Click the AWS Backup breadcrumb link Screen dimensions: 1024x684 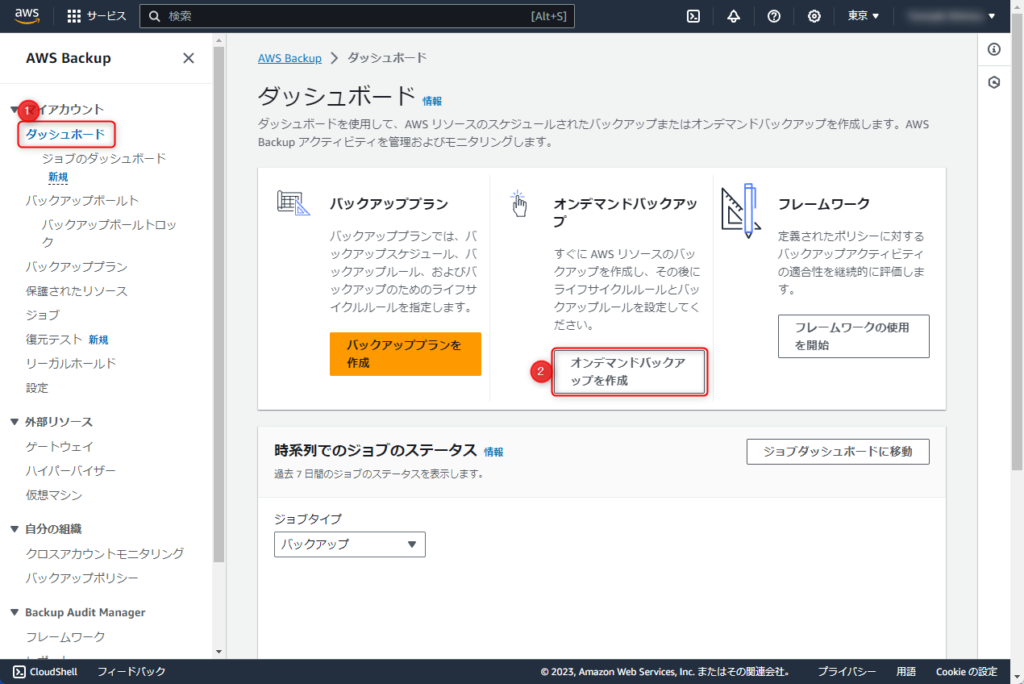click(x=290, y=58)
